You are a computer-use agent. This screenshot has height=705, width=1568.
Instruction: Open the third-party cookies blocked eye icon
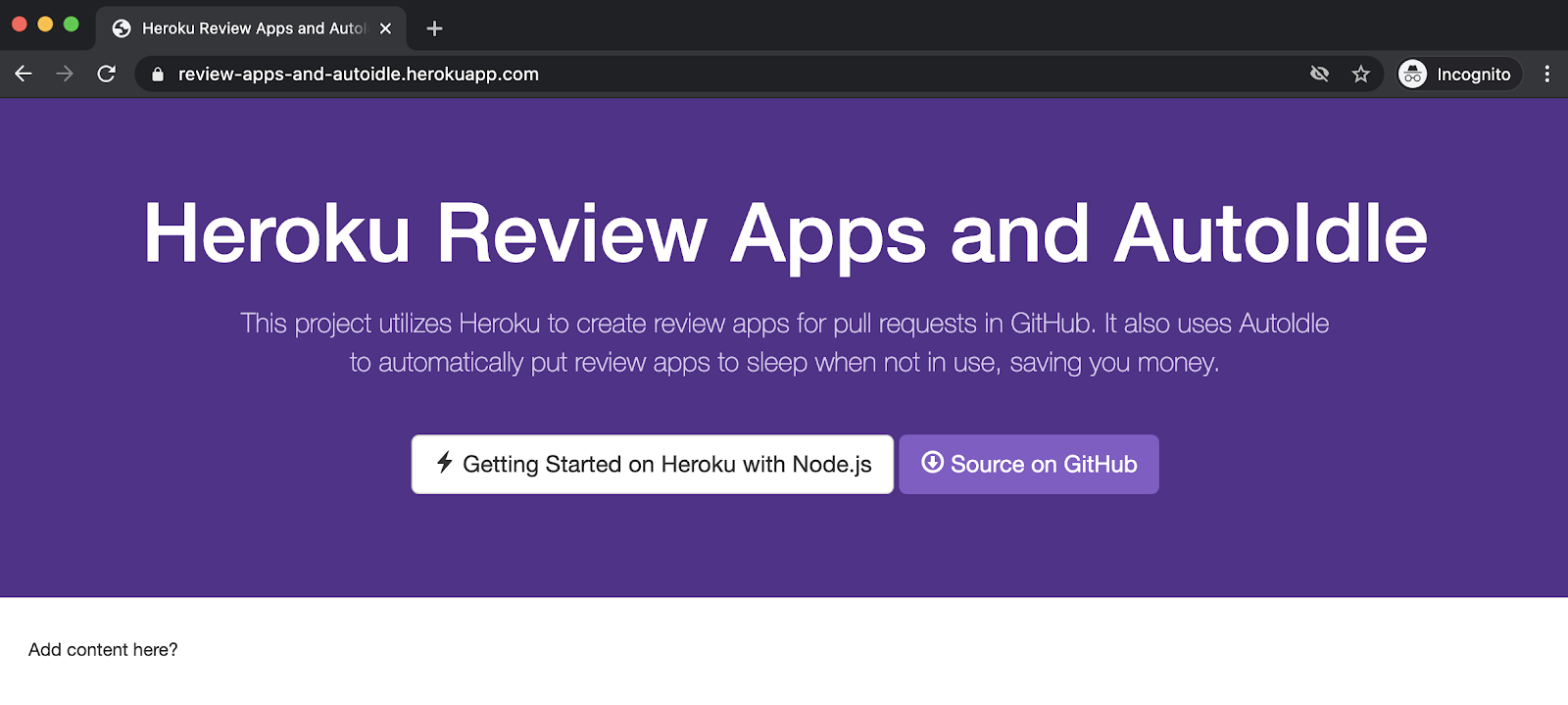pos(1319,74)
